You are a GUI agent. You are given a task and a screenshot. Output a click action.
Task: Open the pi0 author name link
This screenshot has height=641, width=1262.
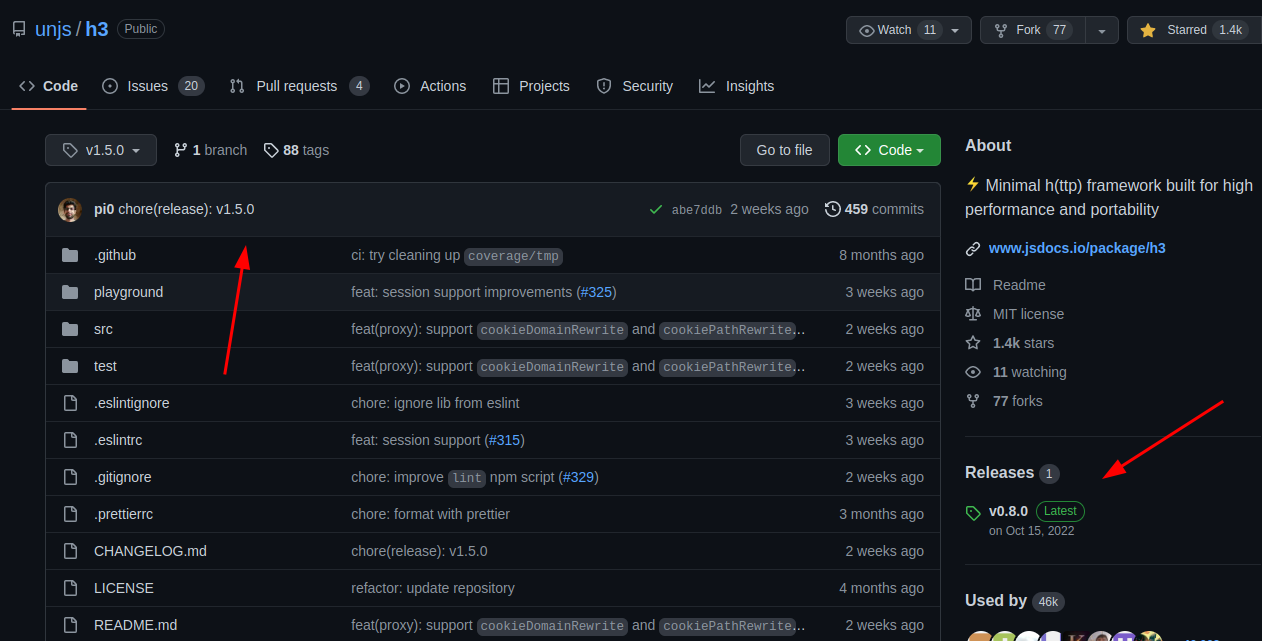(x=104, y=209)
